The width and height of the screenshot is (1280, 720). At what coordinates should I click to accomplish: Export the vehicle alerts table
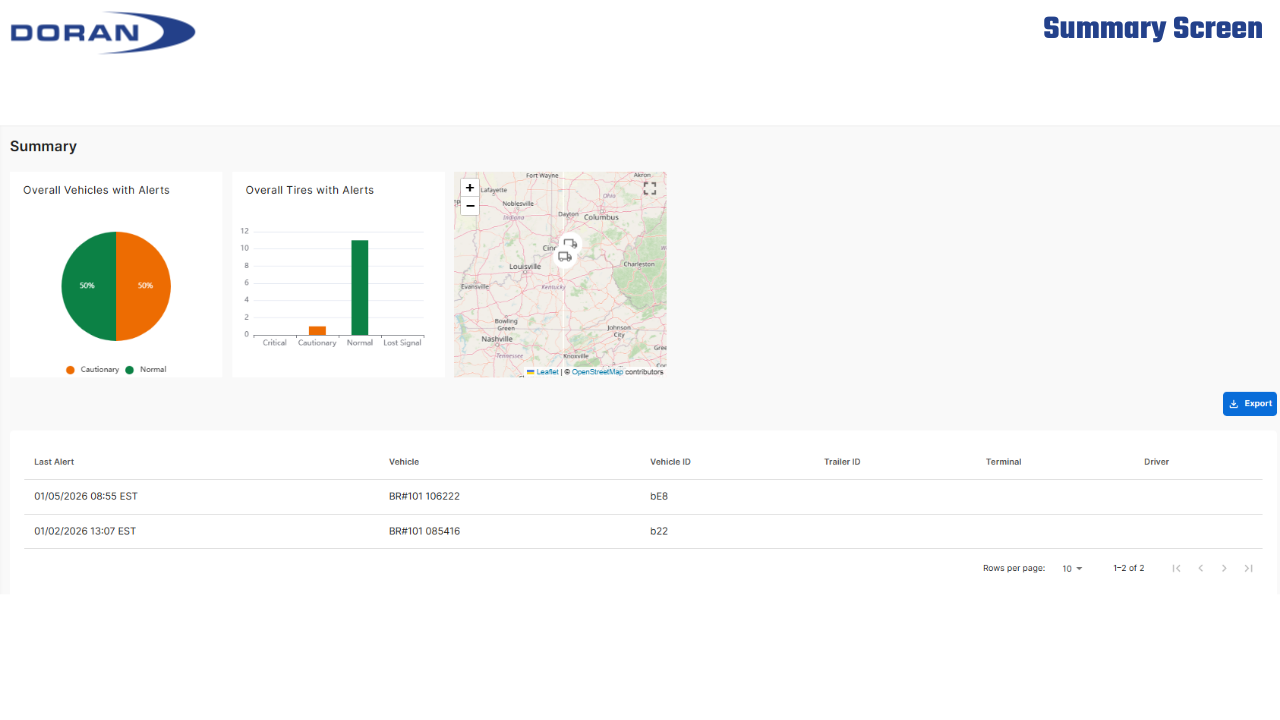coord(1250,404)
